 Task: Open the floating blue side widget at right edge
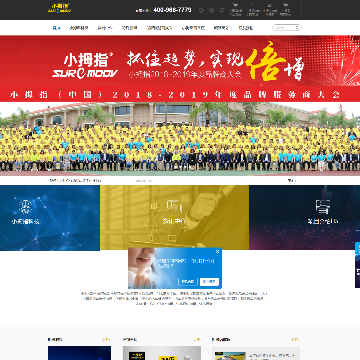[x=357, y=265]
